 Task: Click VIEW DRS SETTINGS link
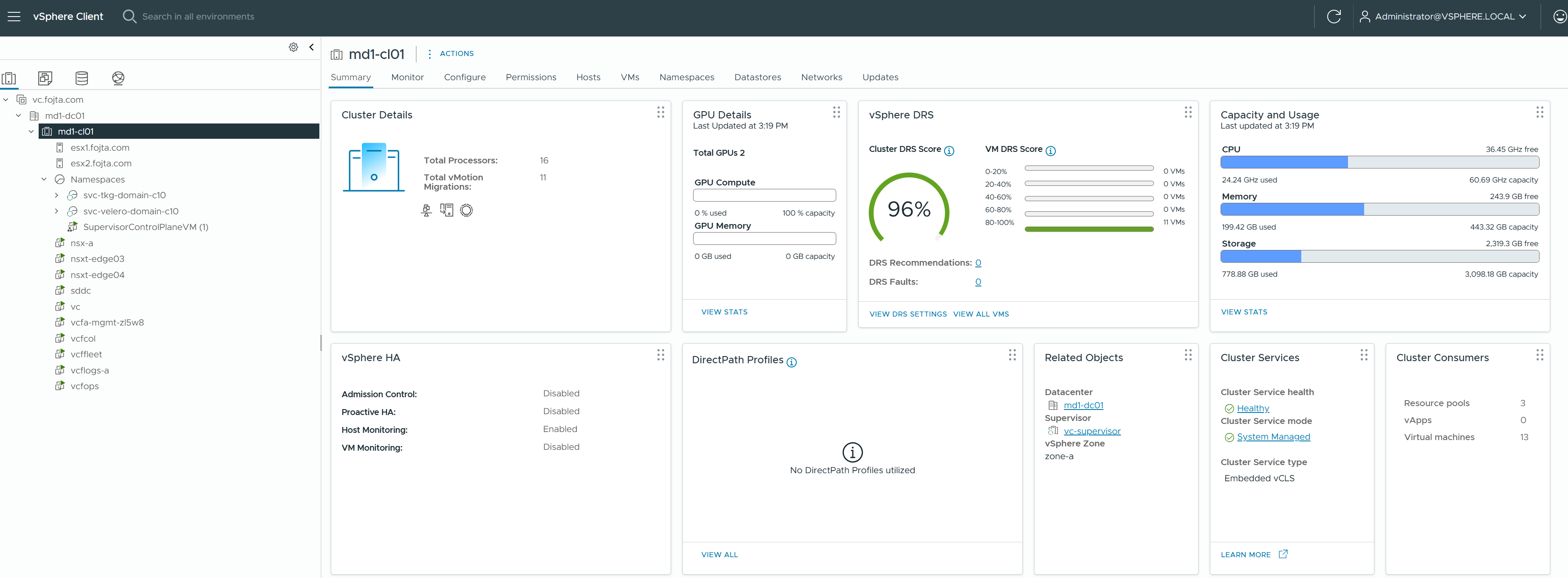point(908,314)
